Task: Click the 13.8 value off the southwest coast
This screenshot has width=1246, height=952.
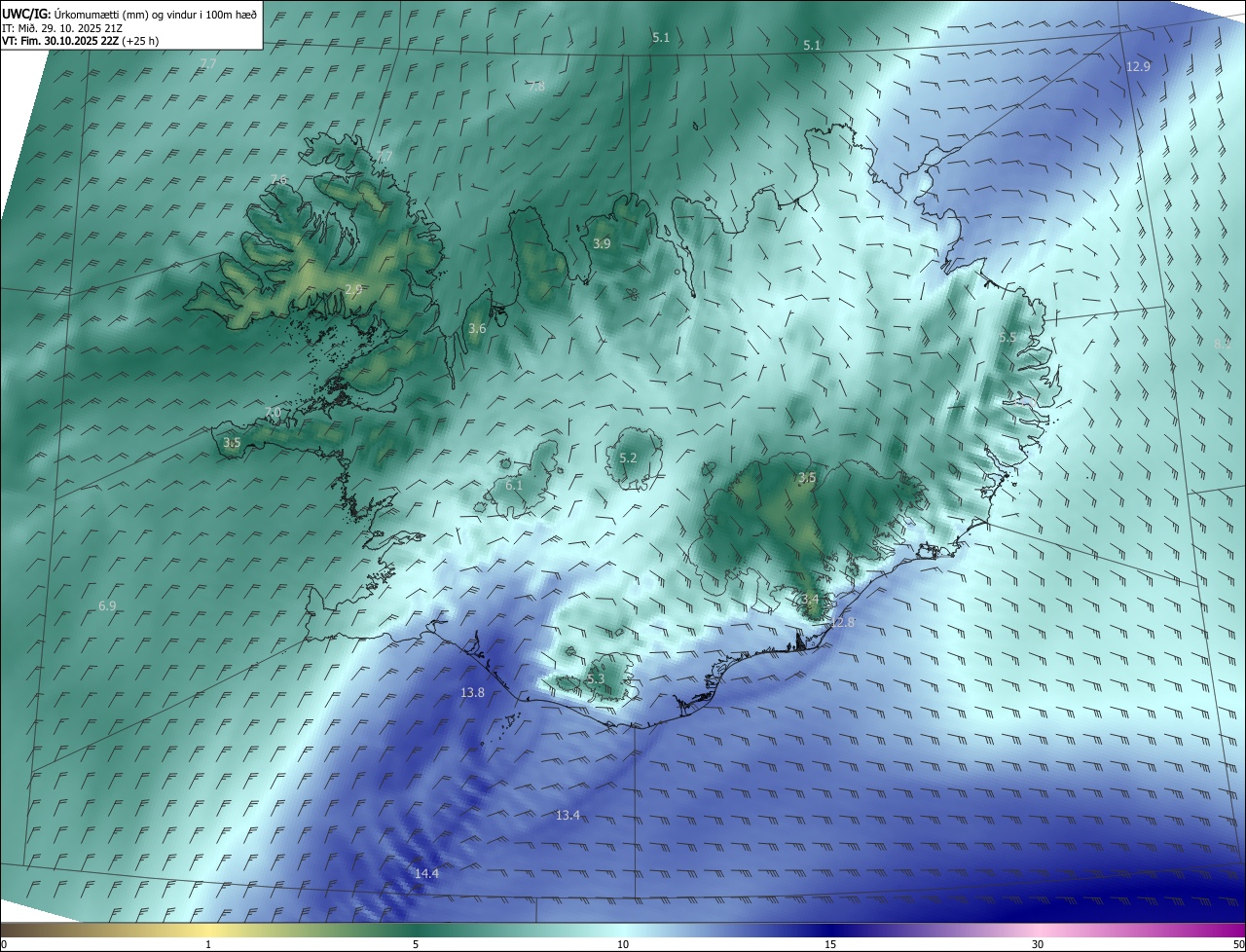Action: (472, 692)
